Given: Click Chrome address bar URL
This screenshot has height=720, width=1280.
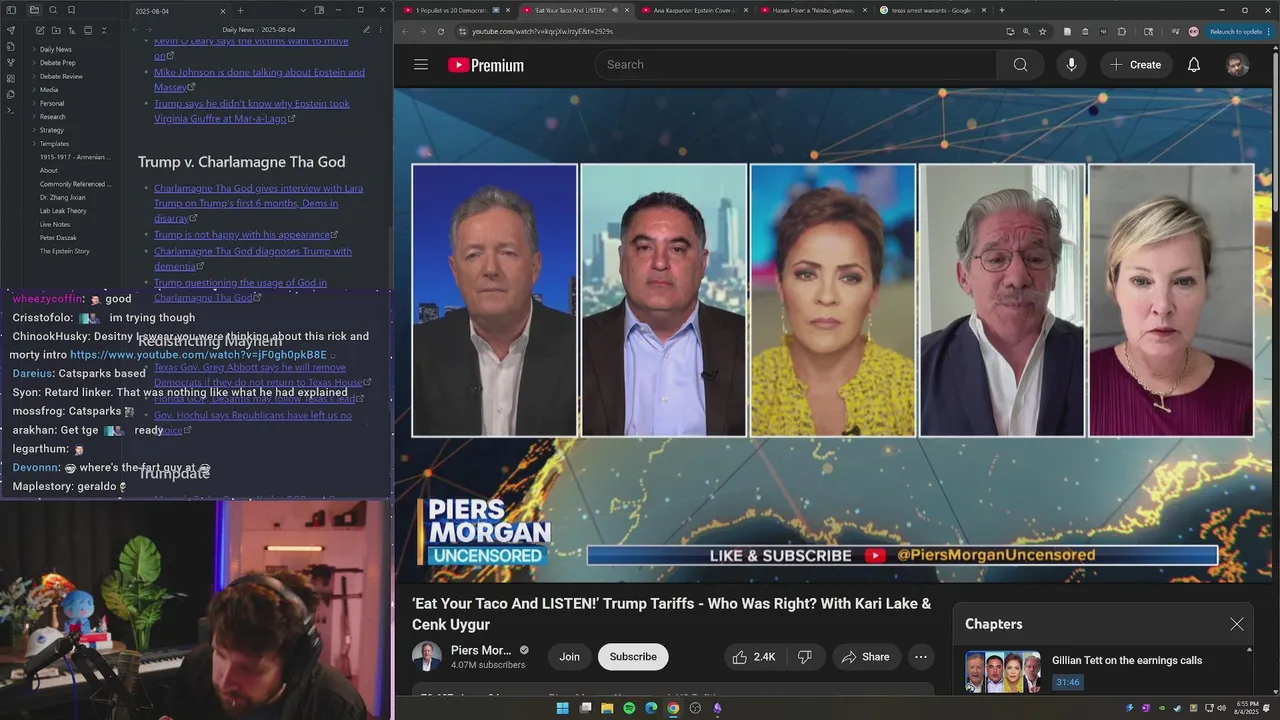Looking at the screenshot, I should point(543,31).
